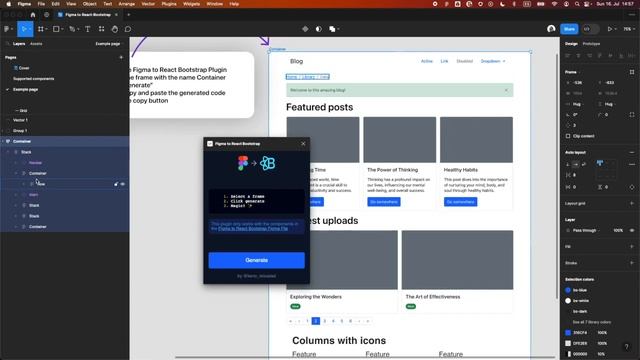The width and height of the screenshot is (640, 360).
Task: Add a new page with plus icon
Action: 121,58
